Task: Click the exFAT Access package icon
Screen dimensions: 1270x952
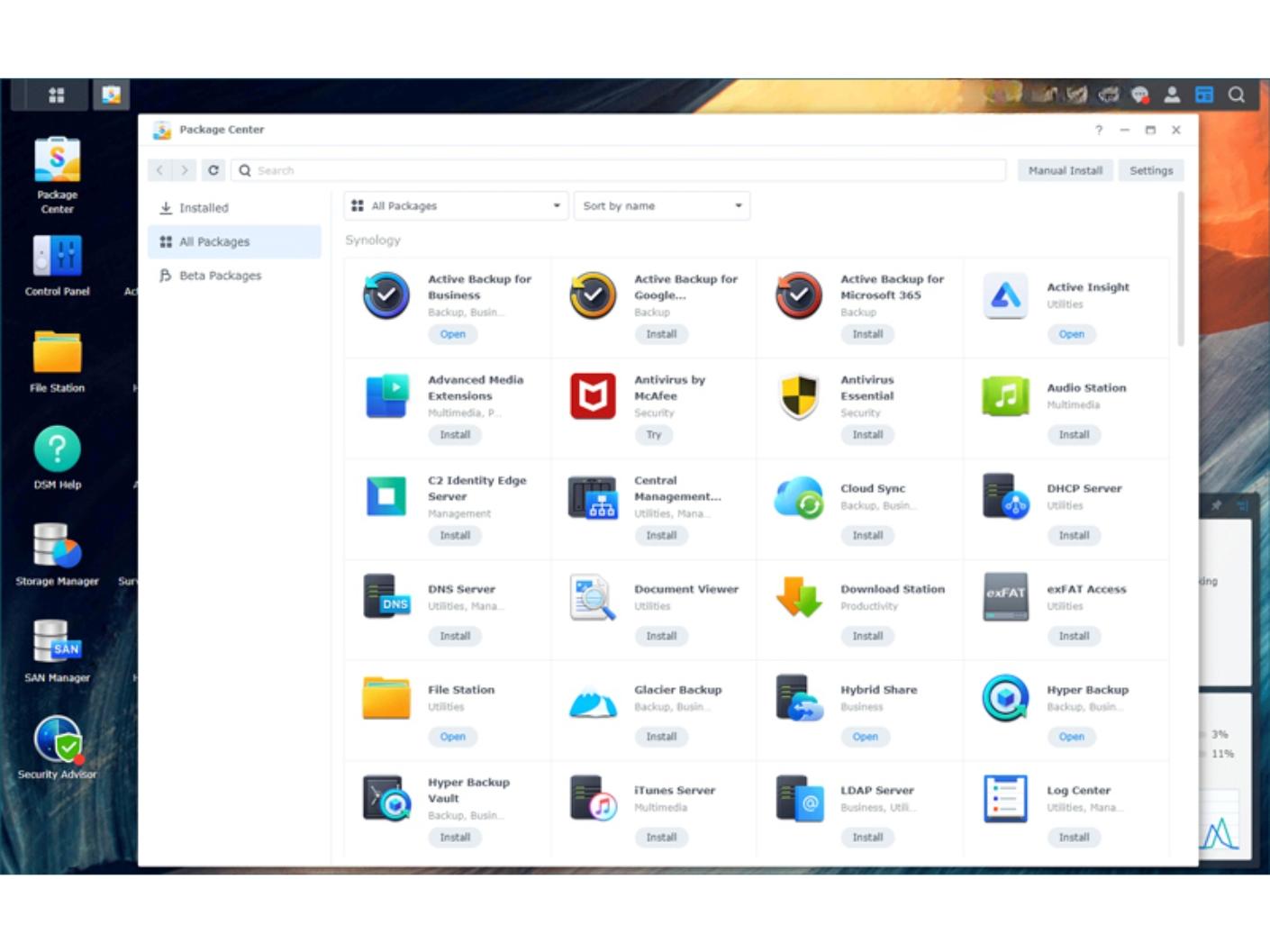Action: [1005, 597]
